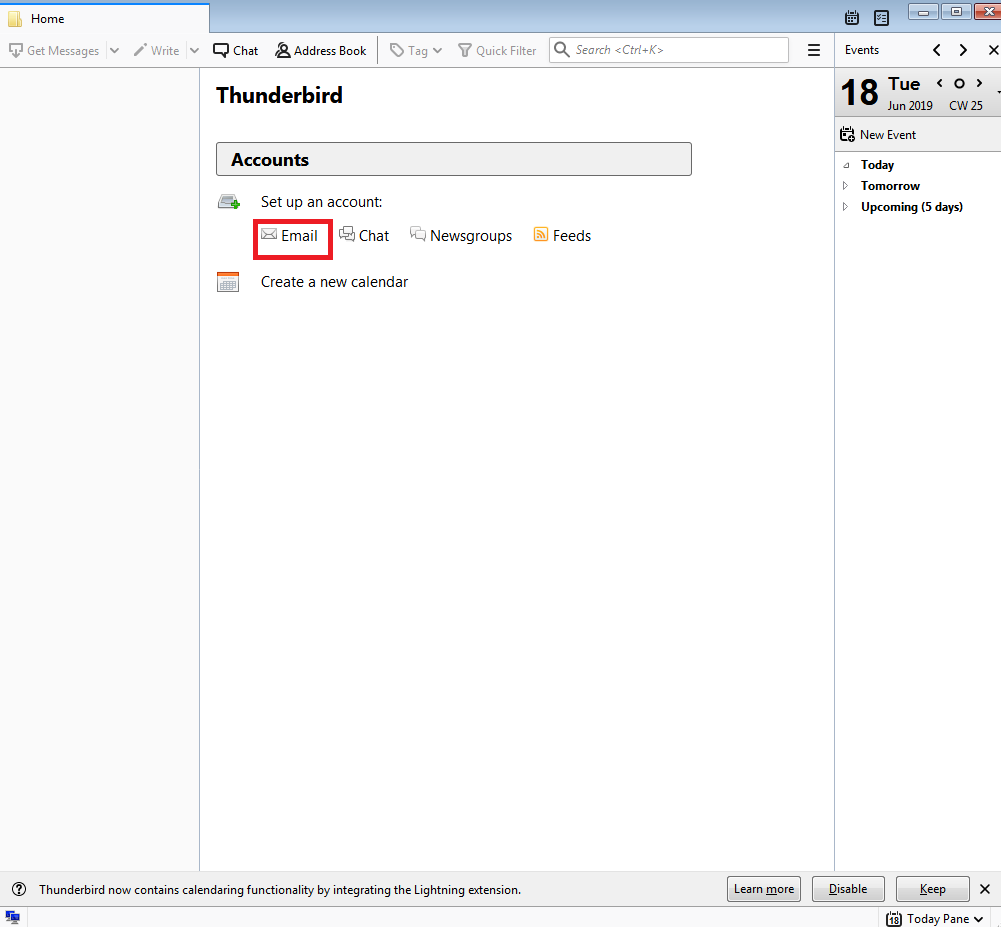Click the Jun 2019 label
The width and height of the screenshot is (1001, 927).
click(x=910, y=106)
